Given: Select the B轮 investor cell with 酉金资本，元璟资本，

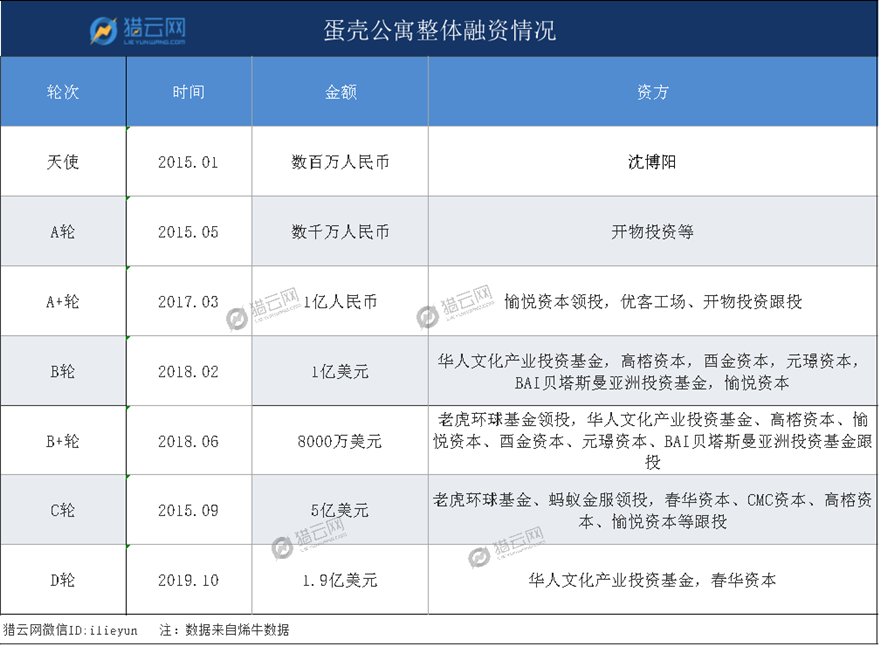Looking at the screenshot, I should 653,371.
